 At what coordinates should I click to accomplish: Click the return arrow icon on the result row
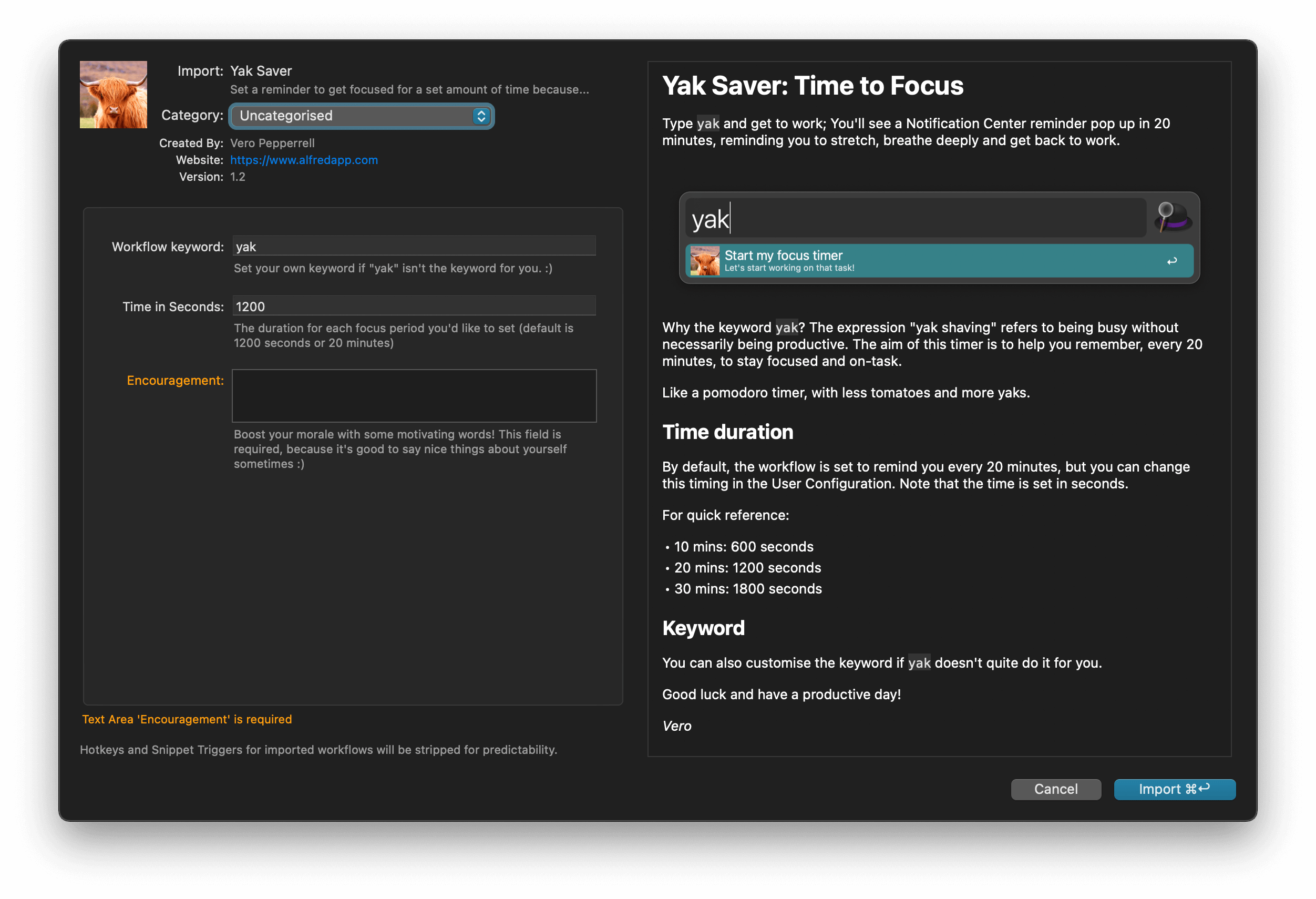(1171, 261)
